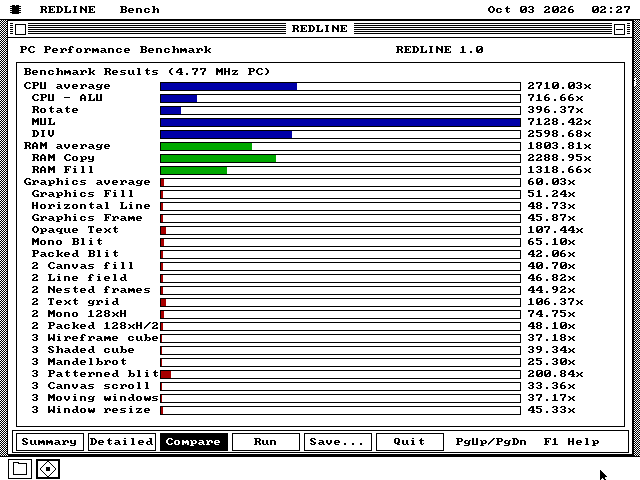Open the REDLINE menu

click(67, 9)
